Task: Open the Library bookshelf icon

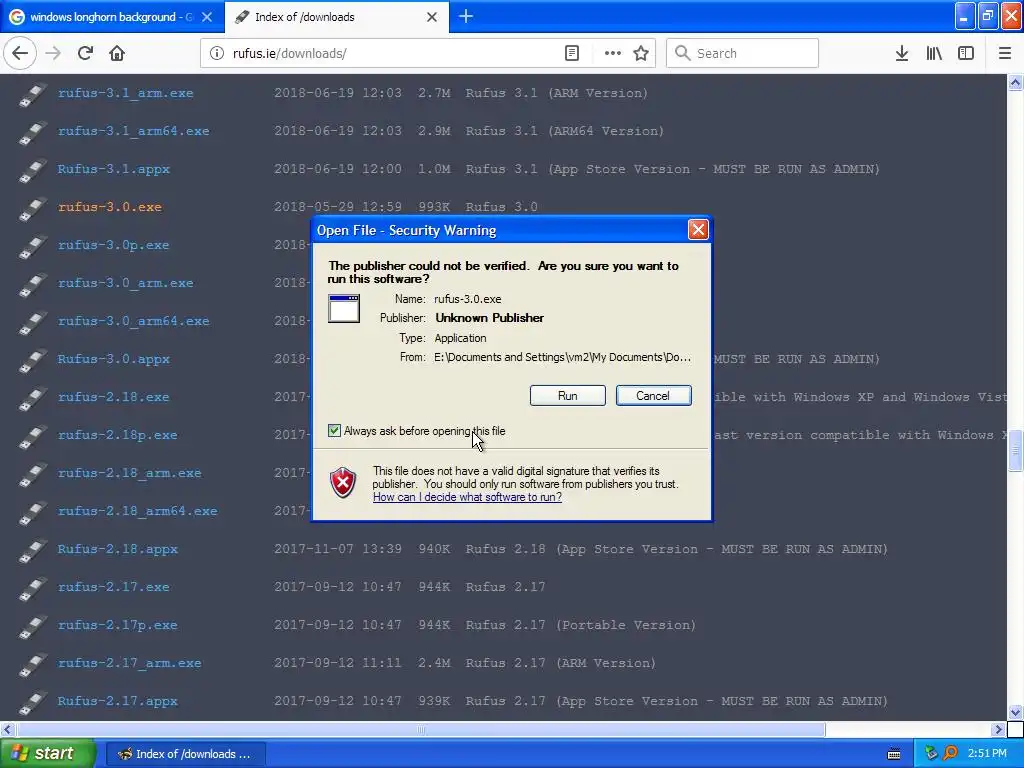Action: (x=934, y=53)
